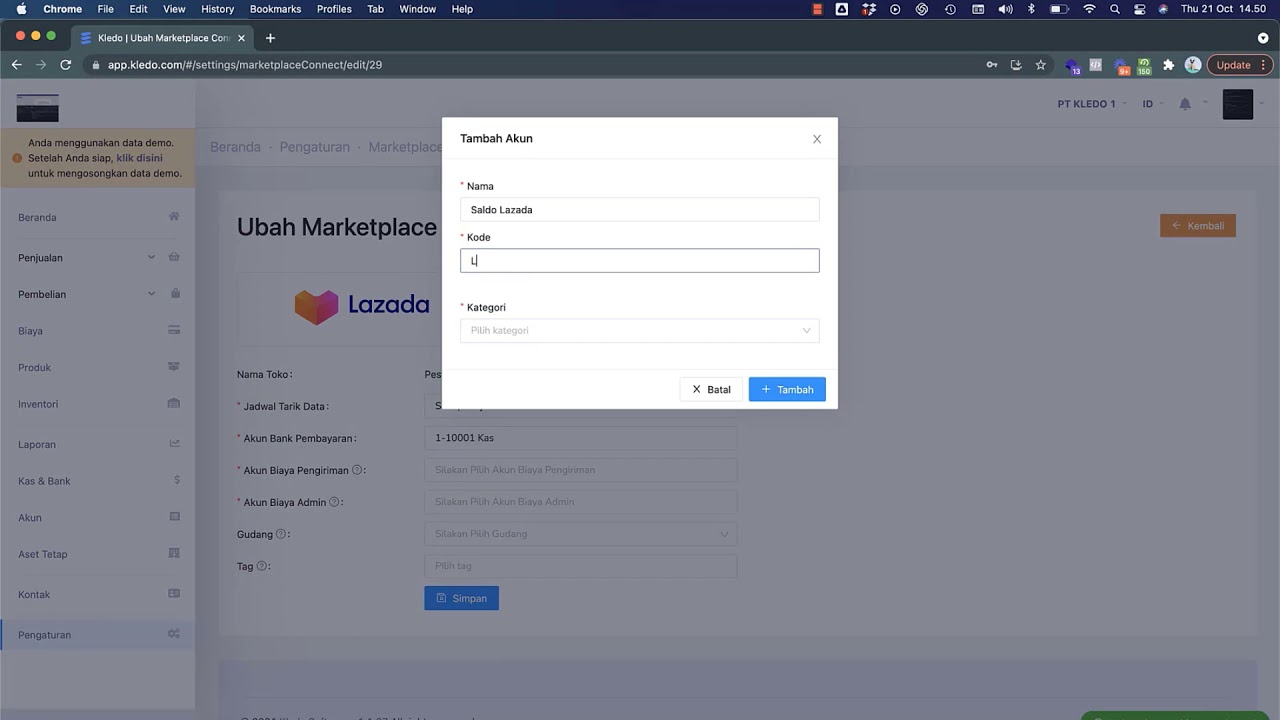Click the Aset Tetap sidebar icon
The image size is (1280, 720).
click(174, 553)
